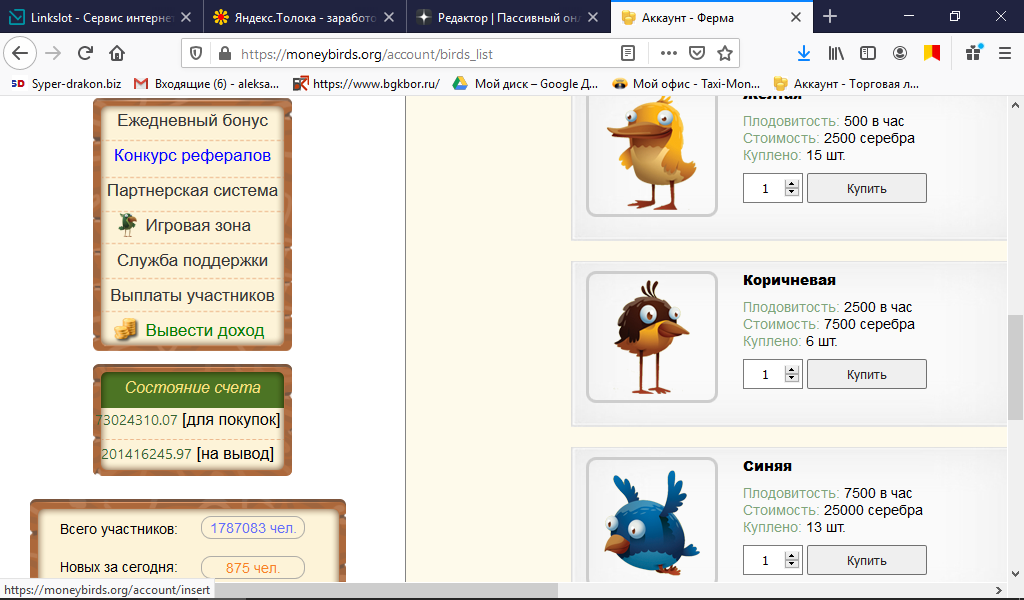Open page actions three-dots menu
This screenshot has width=1024, height=600.
(x=669, y=54)
